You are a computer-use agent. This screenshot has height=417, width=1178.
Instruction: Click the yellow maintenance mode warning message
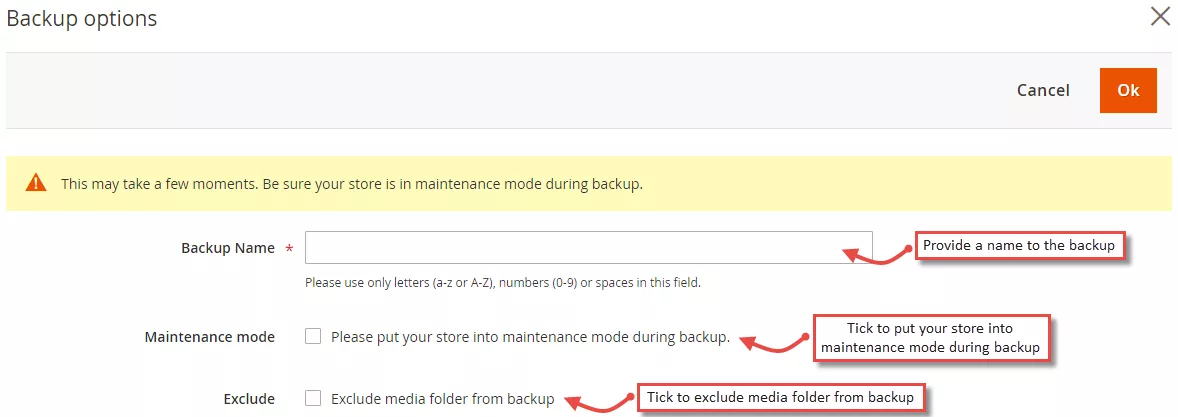point(350,184)
